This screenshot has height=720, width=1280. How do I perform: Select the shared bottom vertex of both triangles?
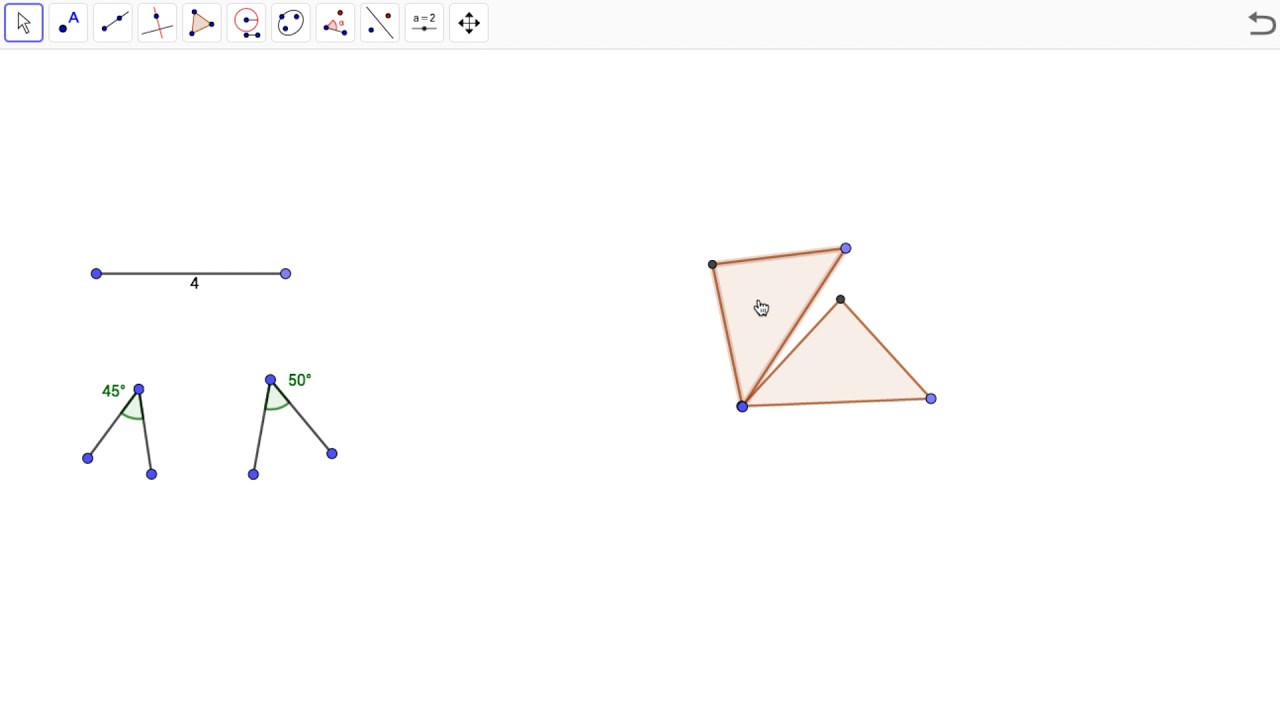[742, 406]
